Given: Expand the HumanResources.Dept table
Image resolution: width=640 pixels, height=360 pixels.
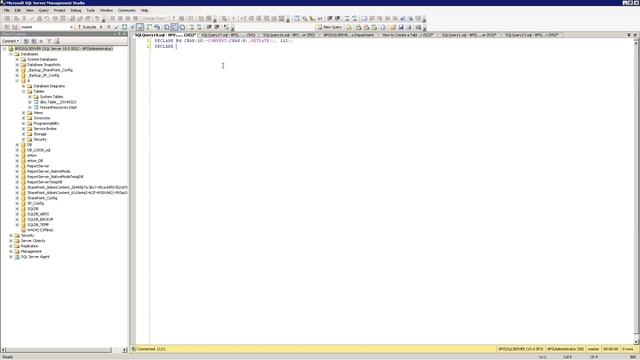Looking at the screenshot, I should pos(30,107).
